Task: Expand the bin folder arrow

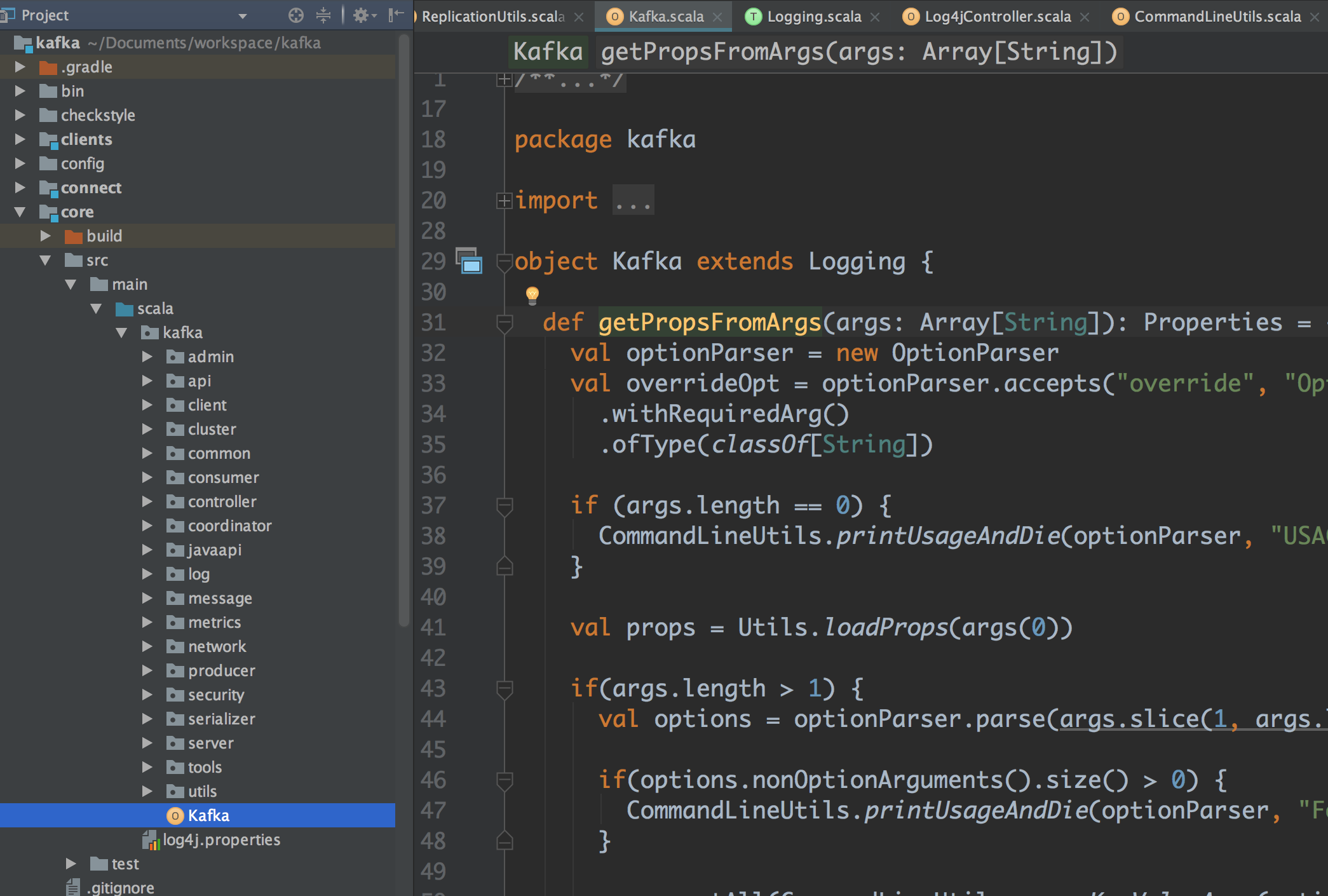Action: [20, 91]
